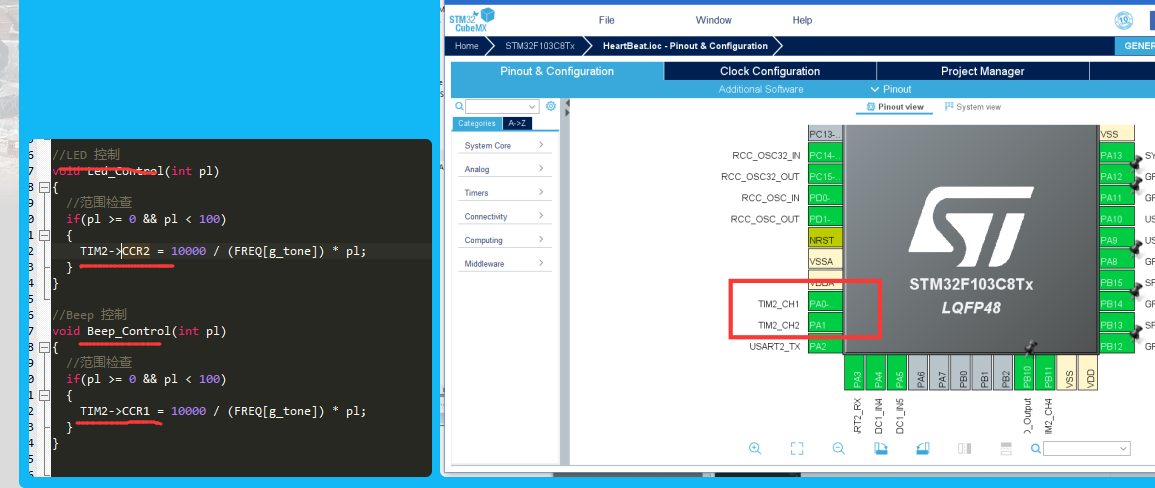This screenshot has height=488, width=1155.
Task: Switch to System view
Action: (x=972, y=107)
